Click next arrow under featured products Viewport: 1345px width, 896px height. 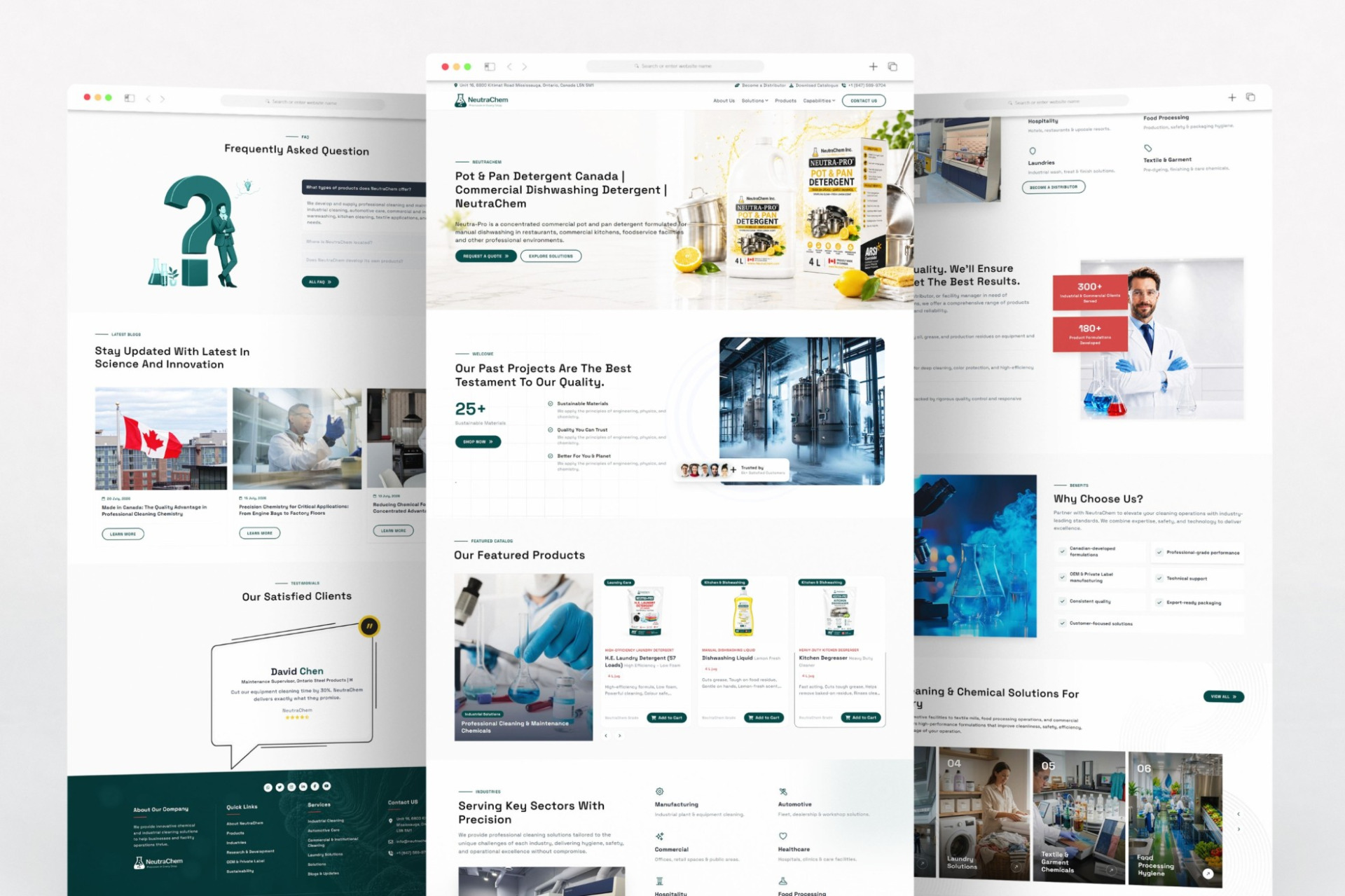click(619, 736)
